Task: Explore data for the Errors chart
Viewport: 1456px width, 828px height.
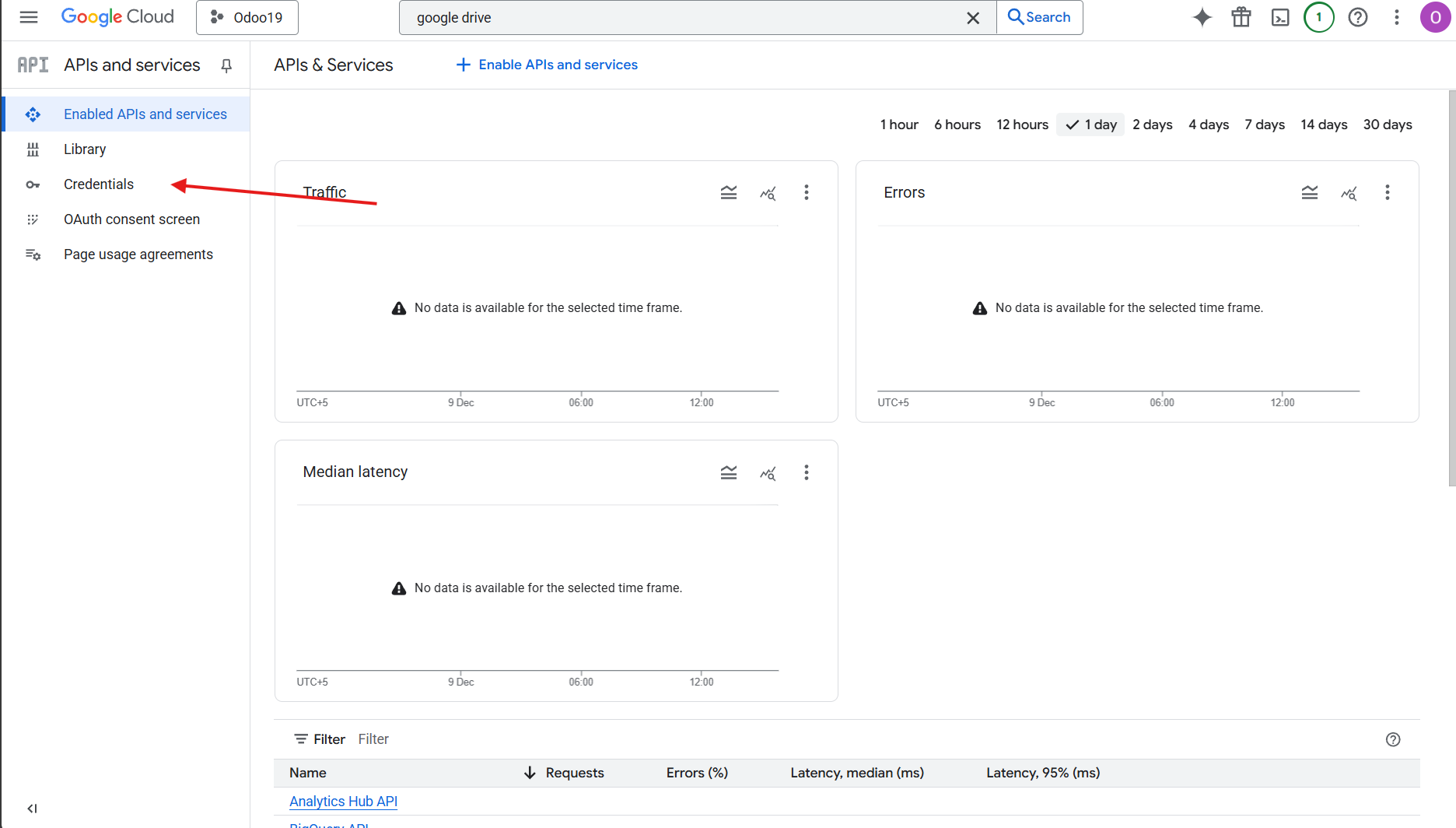Action: [x=1349, y=193]
